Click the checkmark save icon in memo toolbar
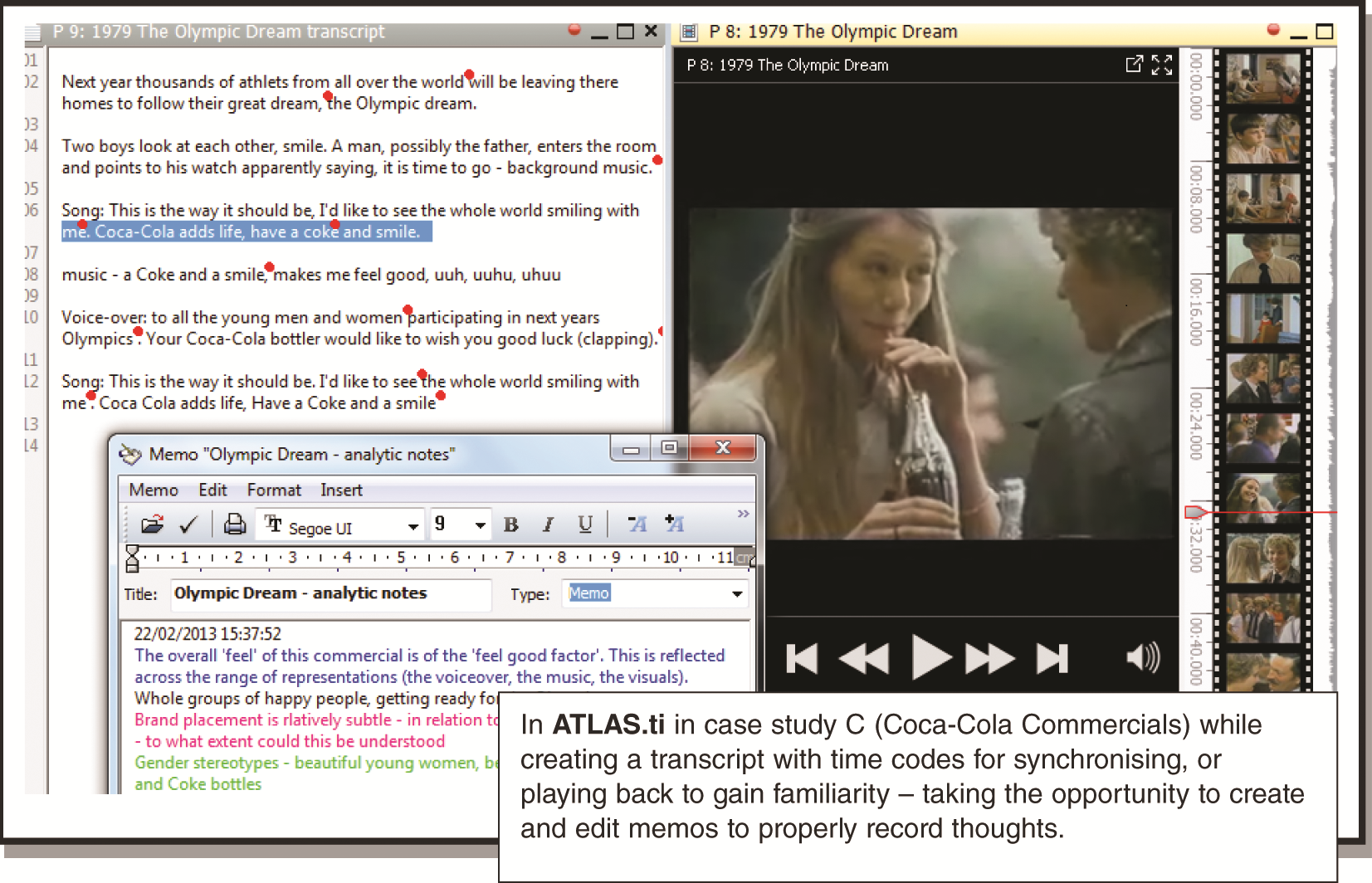This screenshot has width=1372, height=883. pos(188,524)
